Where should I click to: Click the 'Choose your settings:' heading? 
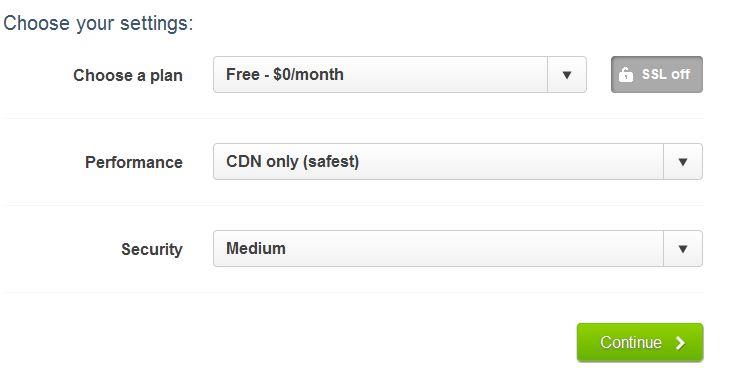[98, 23]
